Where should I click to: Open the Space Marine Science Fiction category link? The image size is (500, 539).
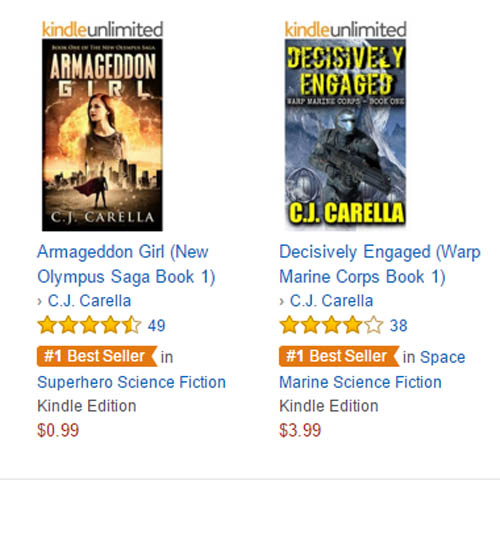(373, 370)
